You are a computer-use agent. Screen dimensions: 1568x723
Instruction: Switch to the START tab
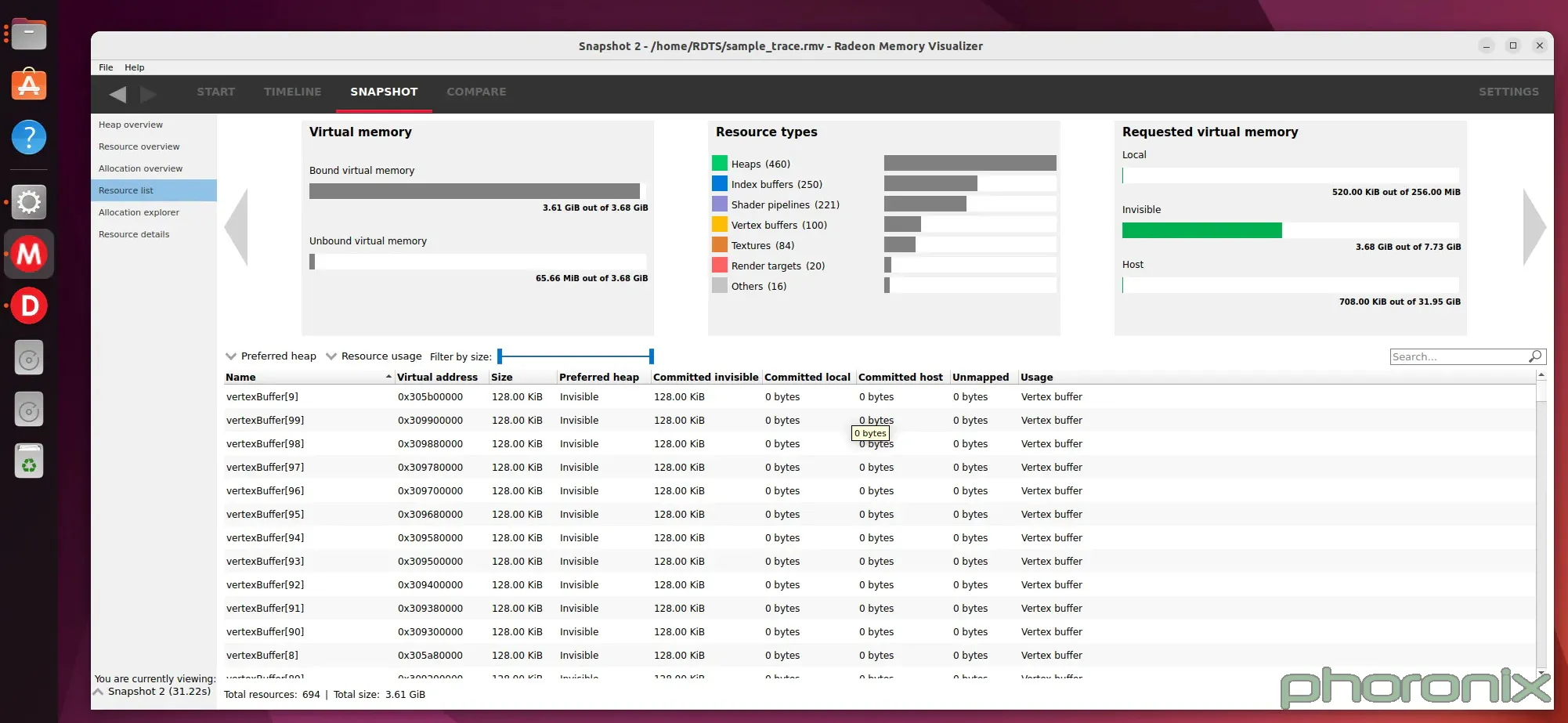tap(216, 92)
